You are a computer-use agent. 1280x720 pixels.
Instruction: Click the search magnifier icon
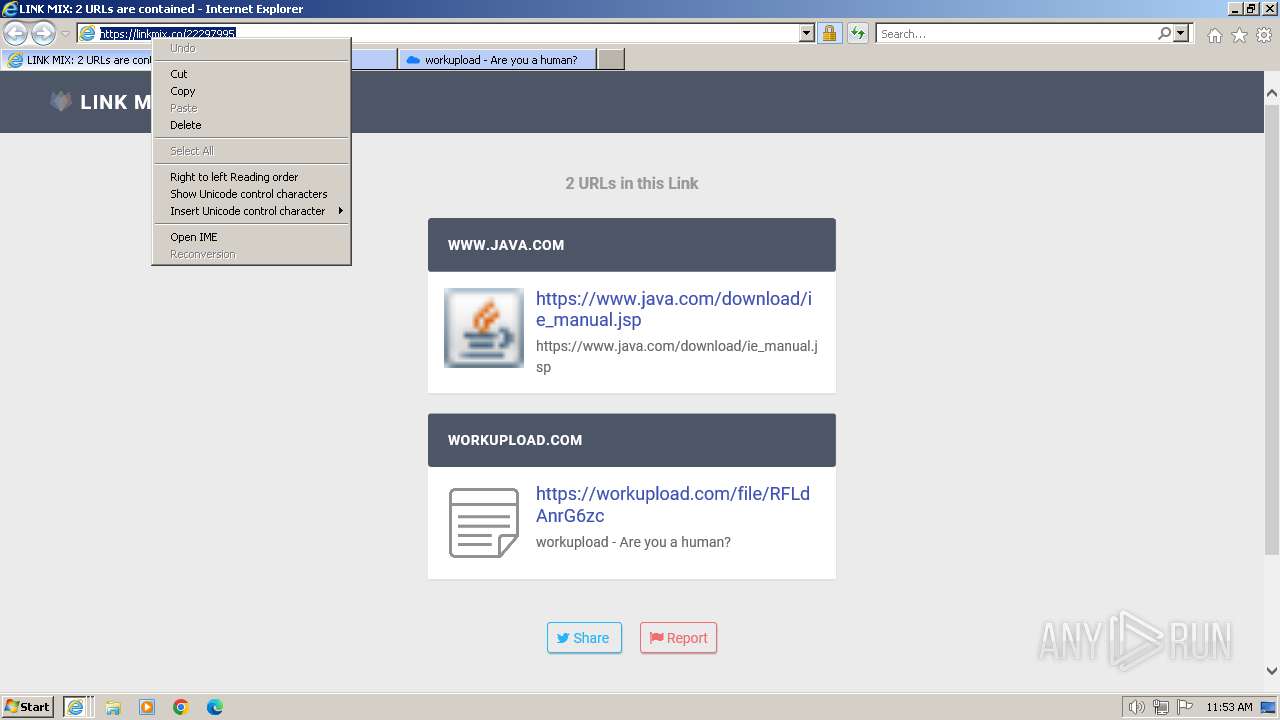tap(1164, 34)
